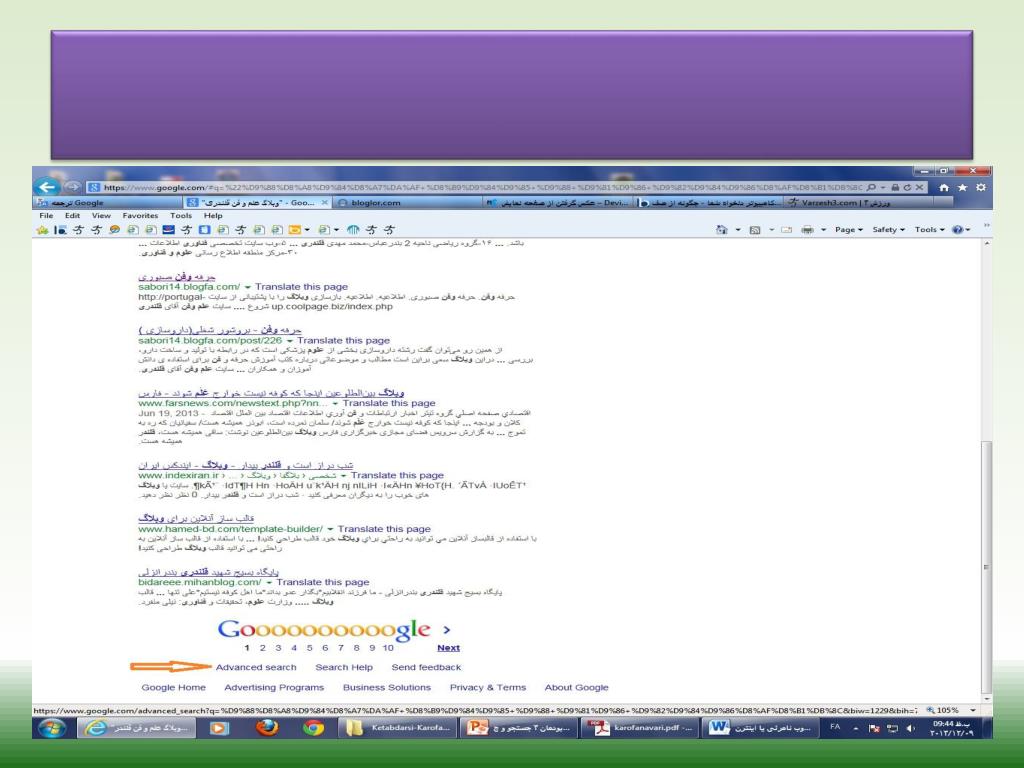This screenshot has width=1024, height=768.
Task: Launch Firefox from the taskbar
Action: [266, 728]
